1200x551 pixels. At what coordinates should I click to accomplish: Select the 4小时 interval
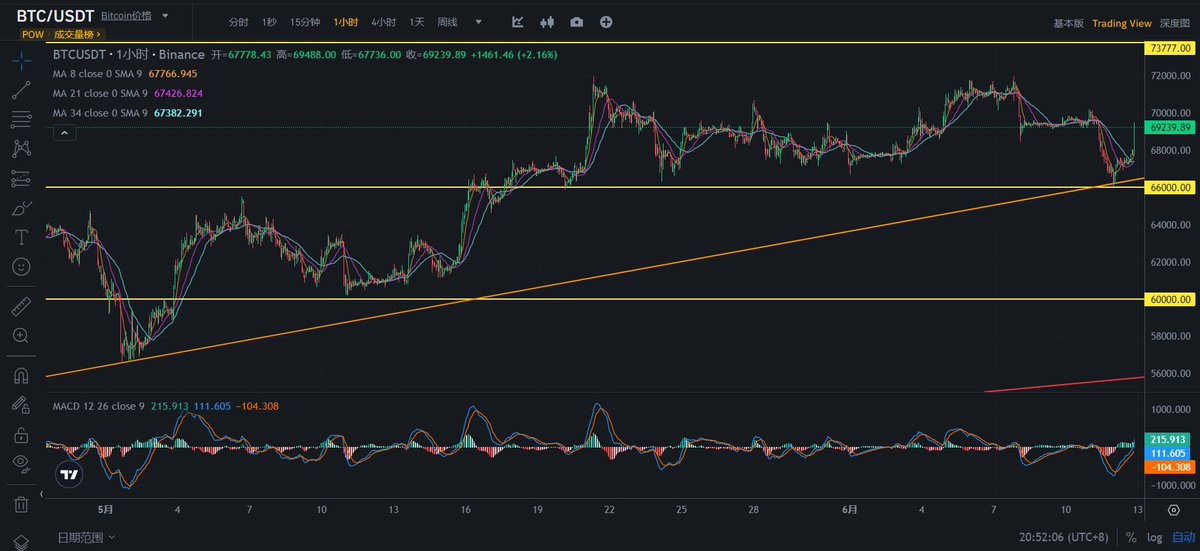click(x=384, y=22)
